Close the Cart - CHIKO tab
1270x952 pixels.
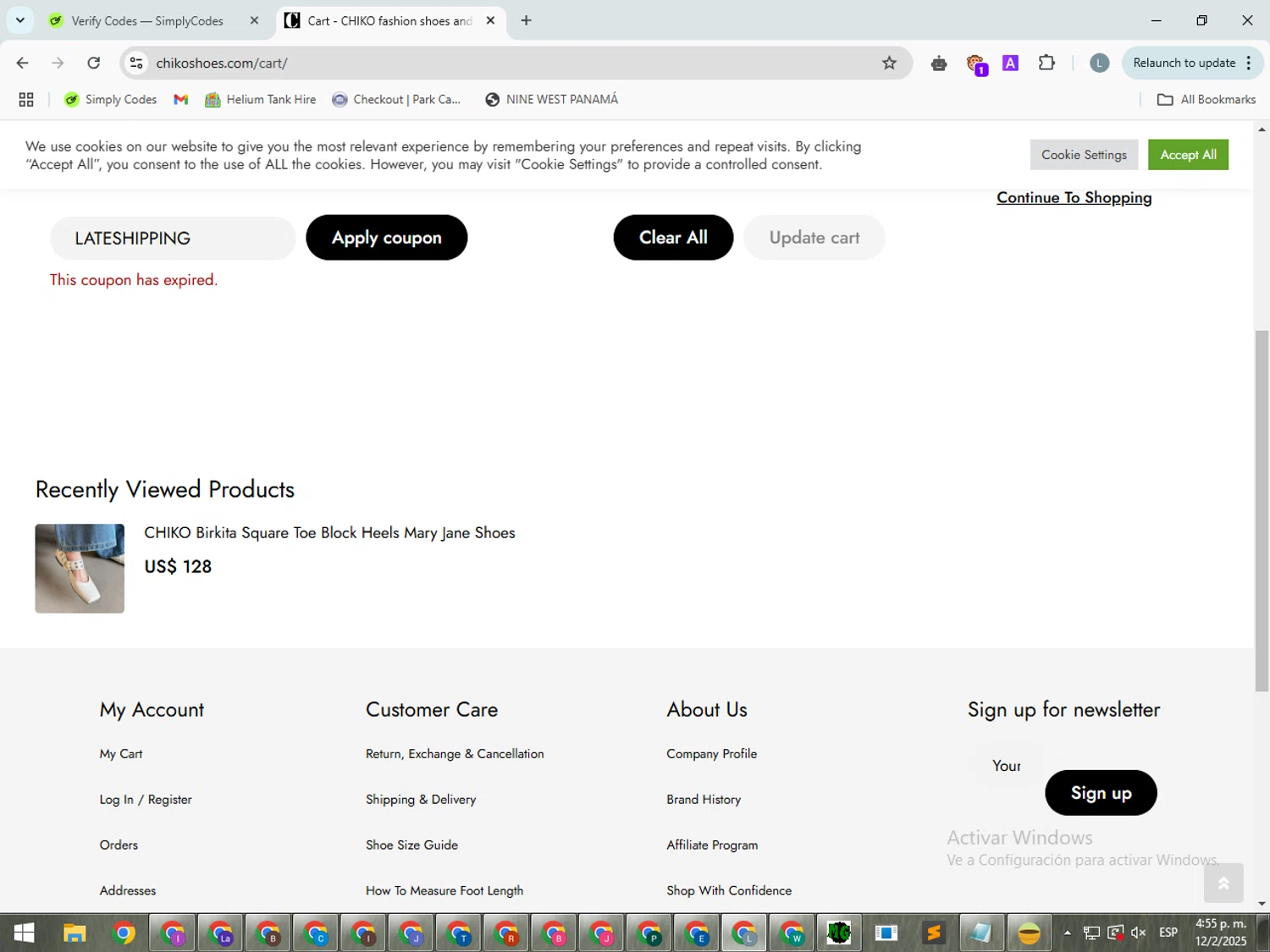pos(490,20)
